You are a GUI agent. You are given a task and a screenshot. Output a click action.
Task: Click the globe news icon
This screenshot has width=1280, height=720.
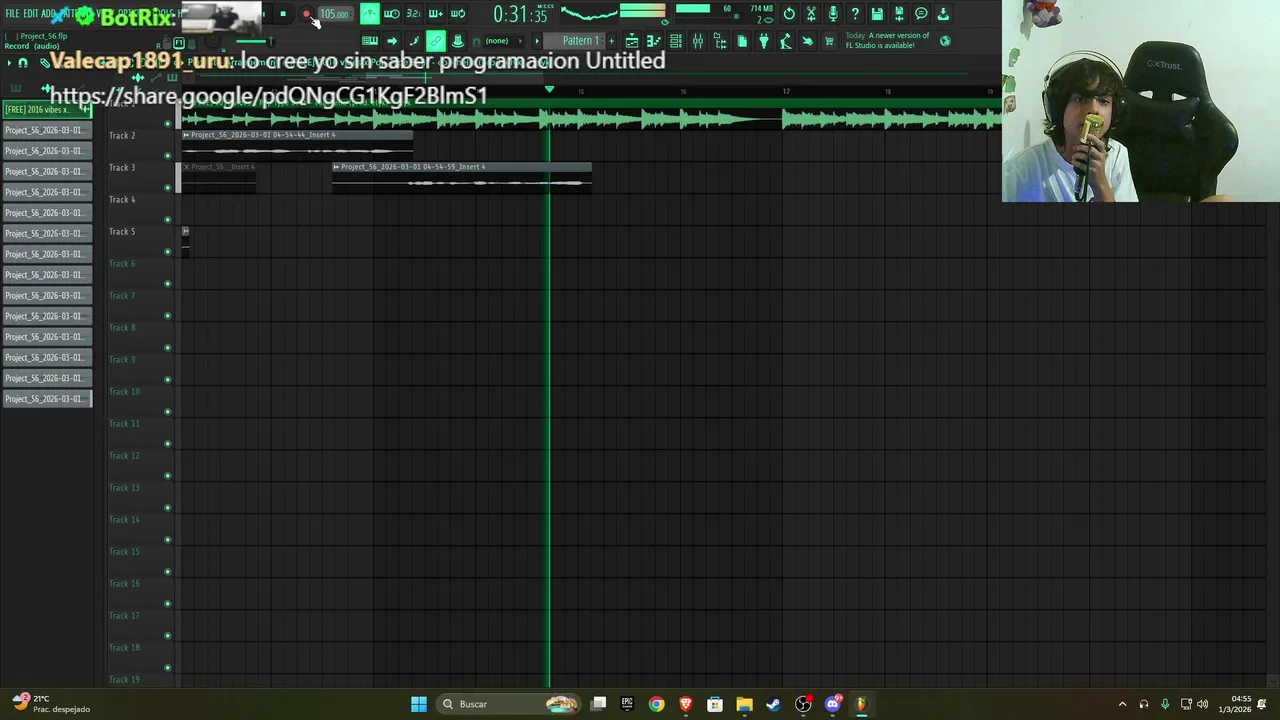945,41
